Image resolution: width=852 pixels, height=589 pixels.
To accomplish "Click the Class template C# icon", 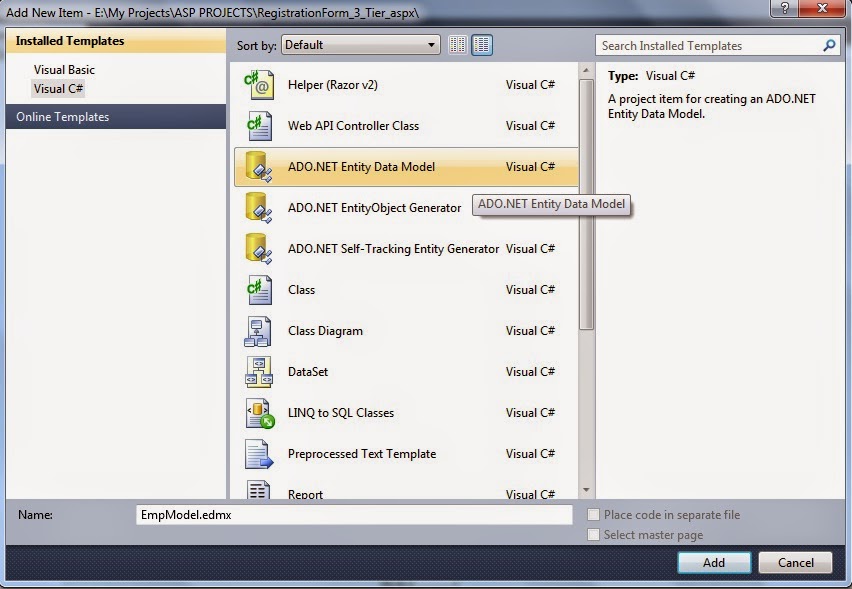I will click(259, 290).
